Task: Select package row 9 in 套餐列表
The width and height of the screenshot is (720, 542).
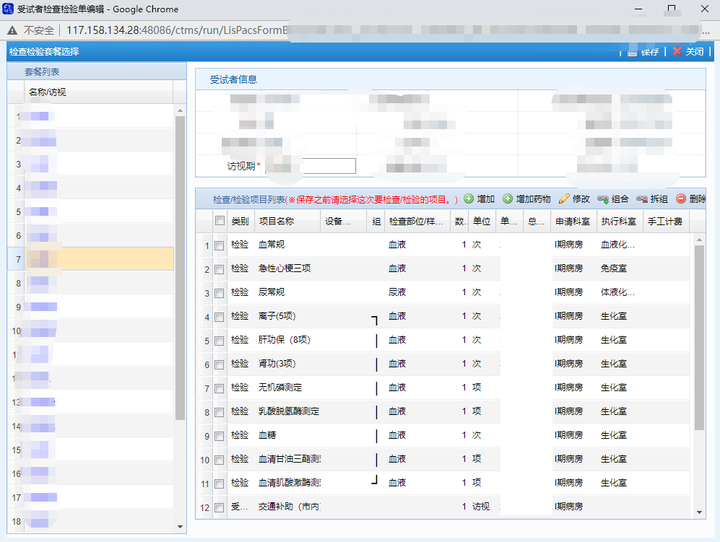Action: [91, 307]
